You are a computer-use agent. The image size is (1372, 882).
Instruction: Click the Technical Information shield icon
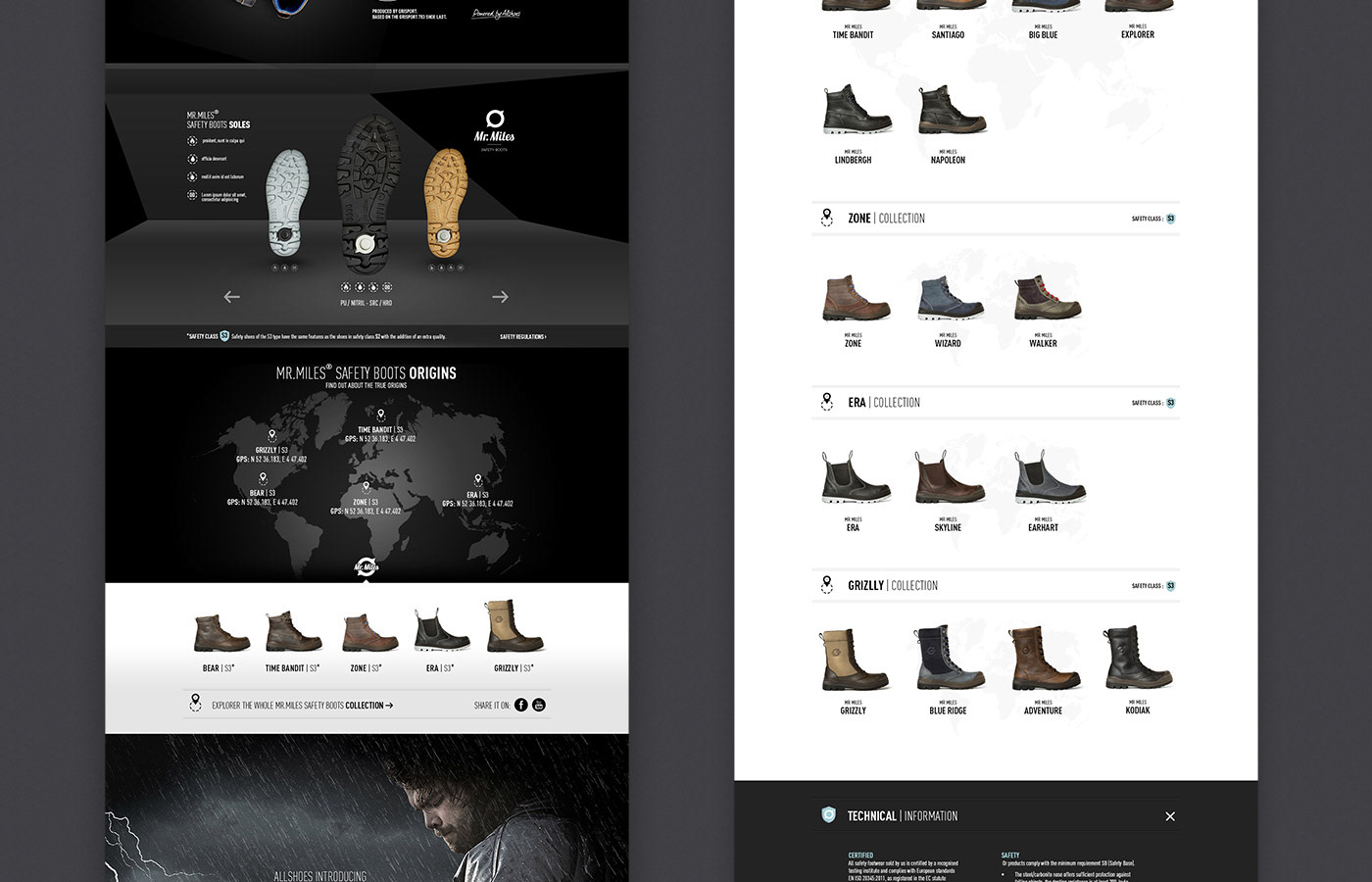click(829, 814)
